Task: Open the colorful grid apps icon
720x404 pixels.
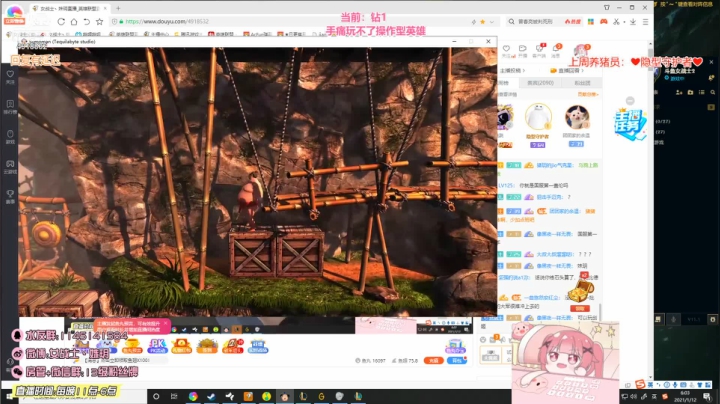Action: tap(591, 22)
